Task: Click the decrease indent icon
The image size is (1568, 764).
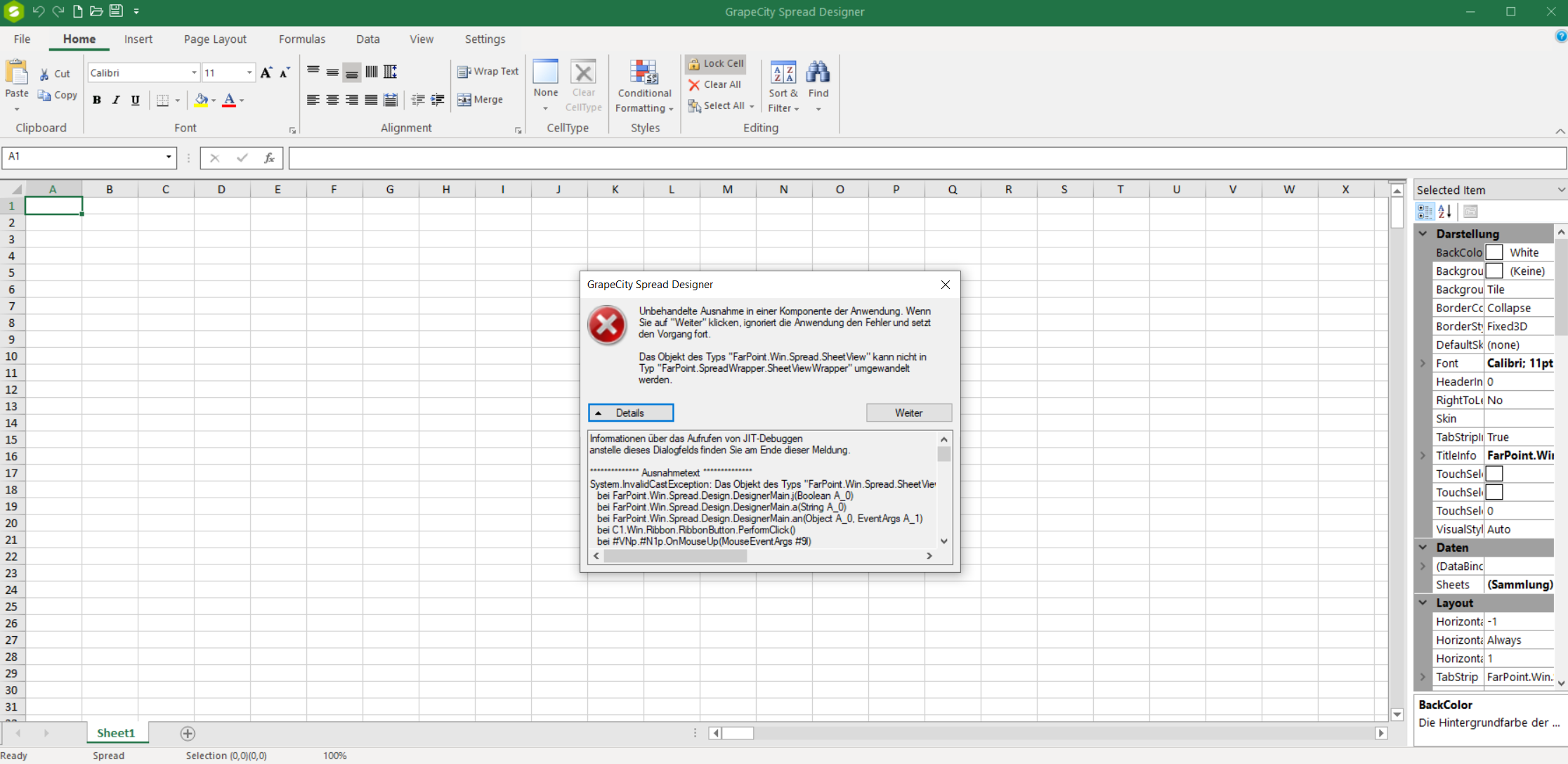Action: coord(418,100)
